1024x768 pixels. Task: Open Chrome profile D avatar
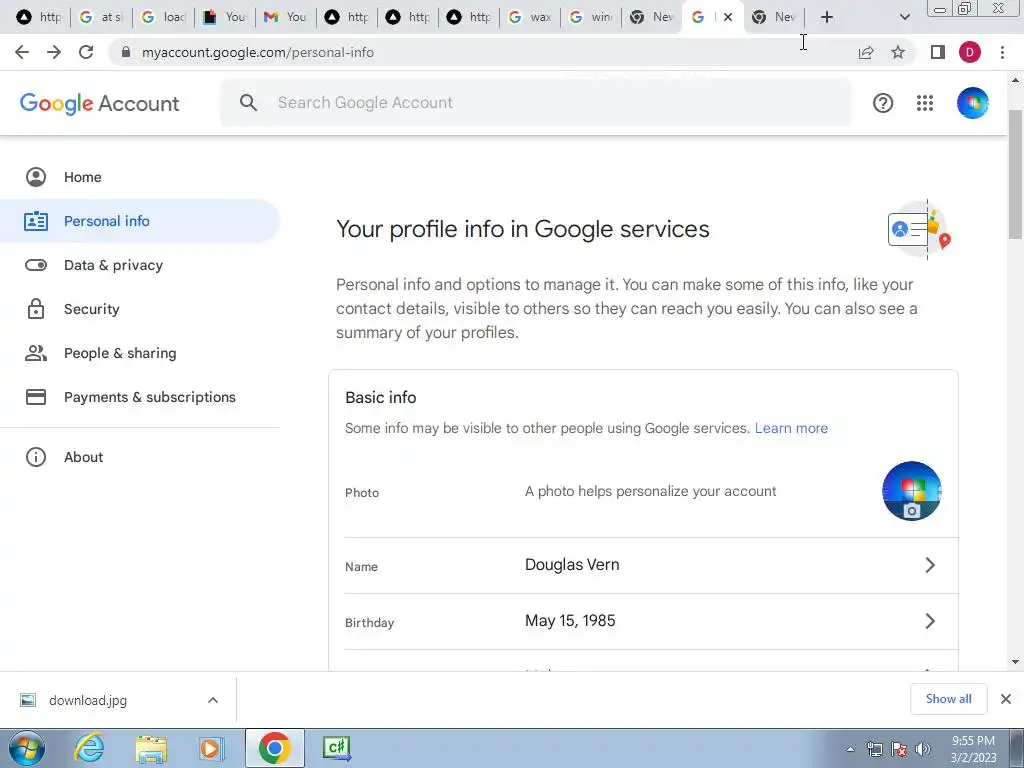[970, 52]
